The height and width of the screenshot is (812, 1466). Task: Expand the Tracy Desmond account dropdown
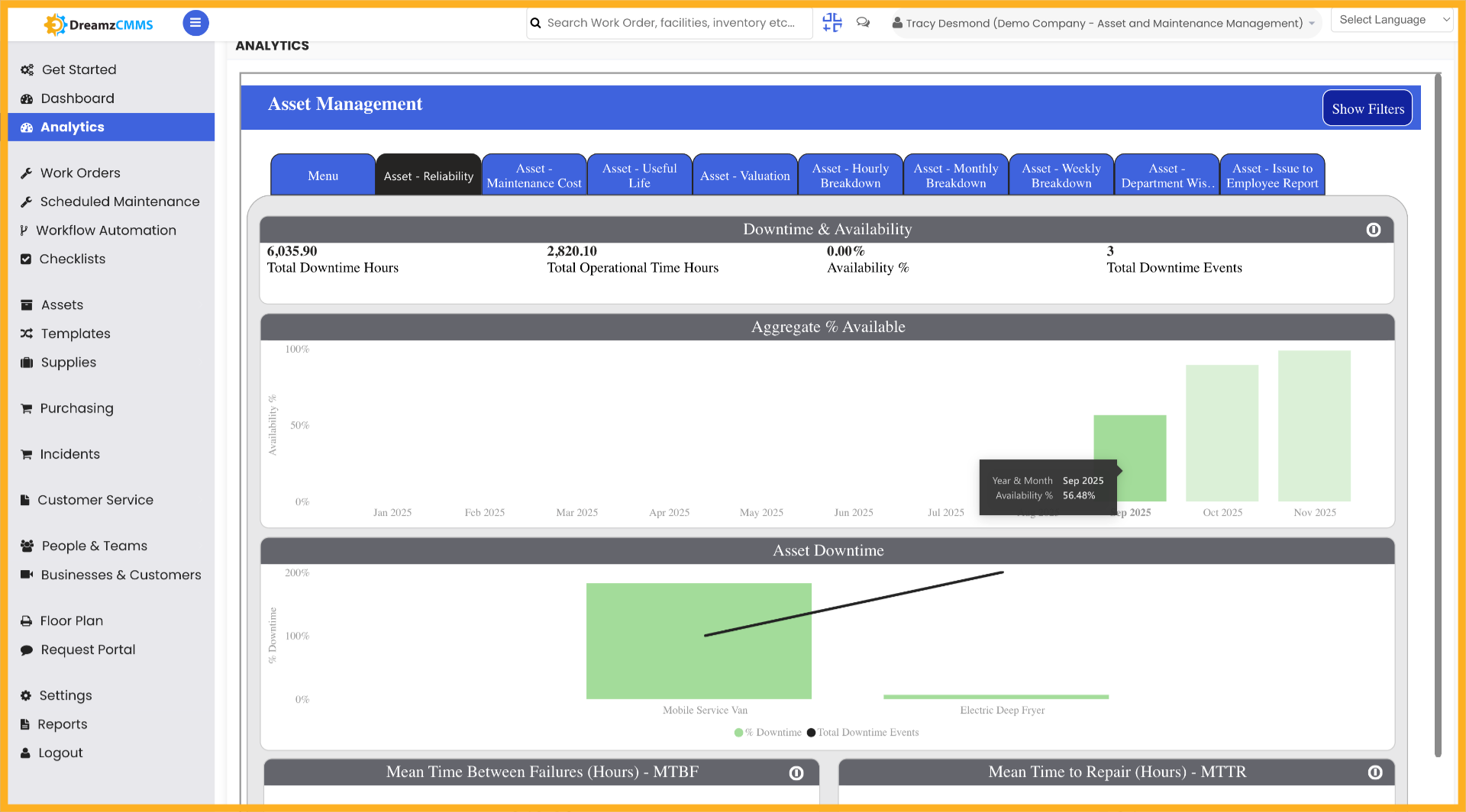pos(1311,23)
